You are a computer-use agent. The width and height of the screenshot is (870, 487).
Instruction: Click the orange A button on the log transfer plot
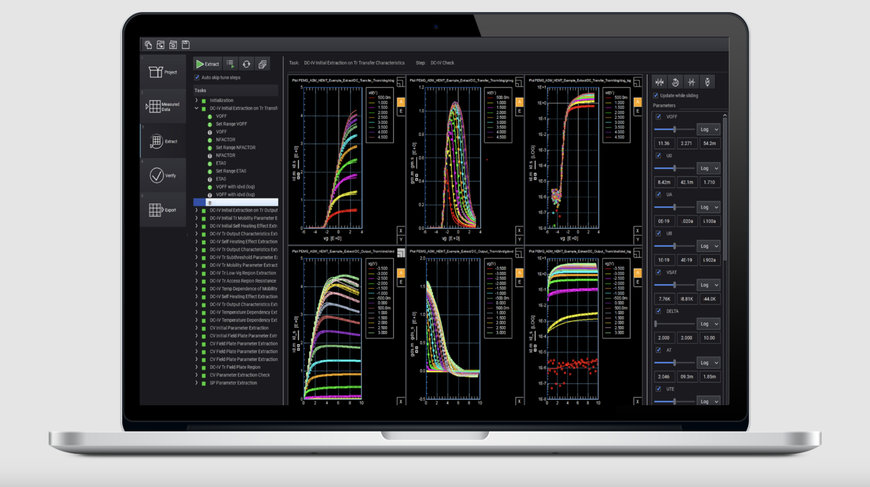638,102
